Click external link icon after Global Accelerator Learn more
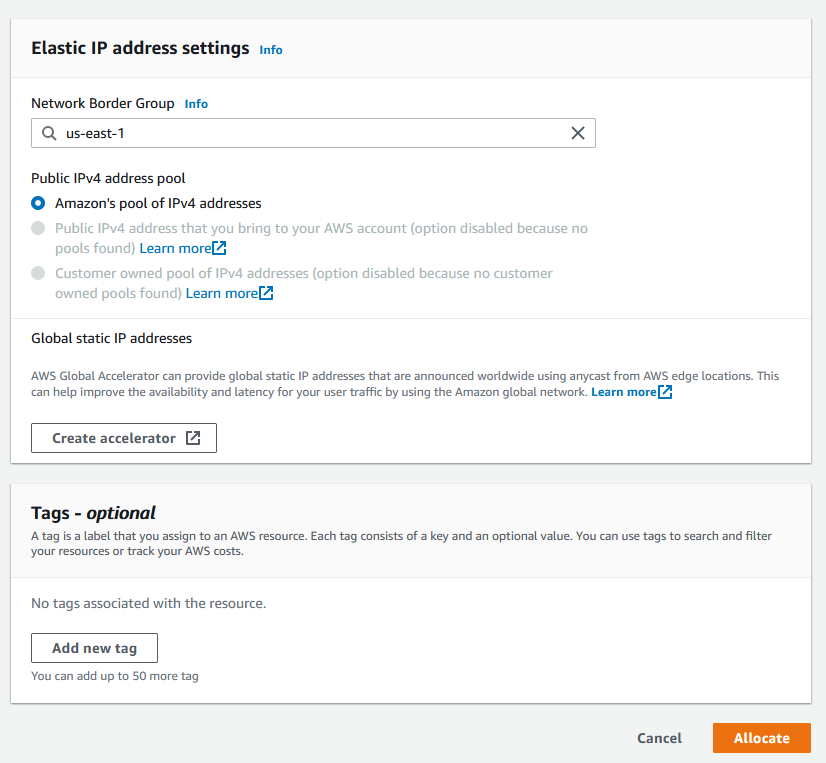 click(665, 392)
